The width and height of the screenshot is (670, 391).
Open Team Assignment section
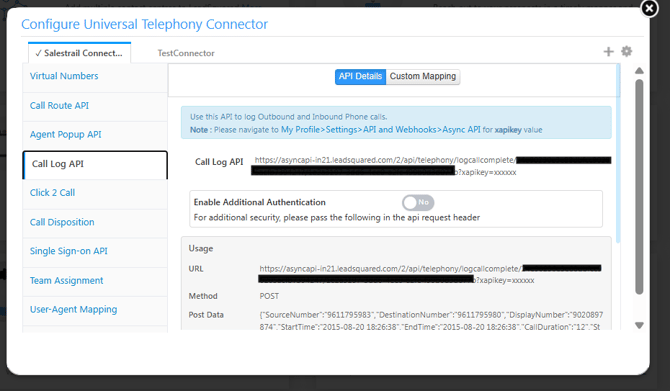tap(95, 281)
